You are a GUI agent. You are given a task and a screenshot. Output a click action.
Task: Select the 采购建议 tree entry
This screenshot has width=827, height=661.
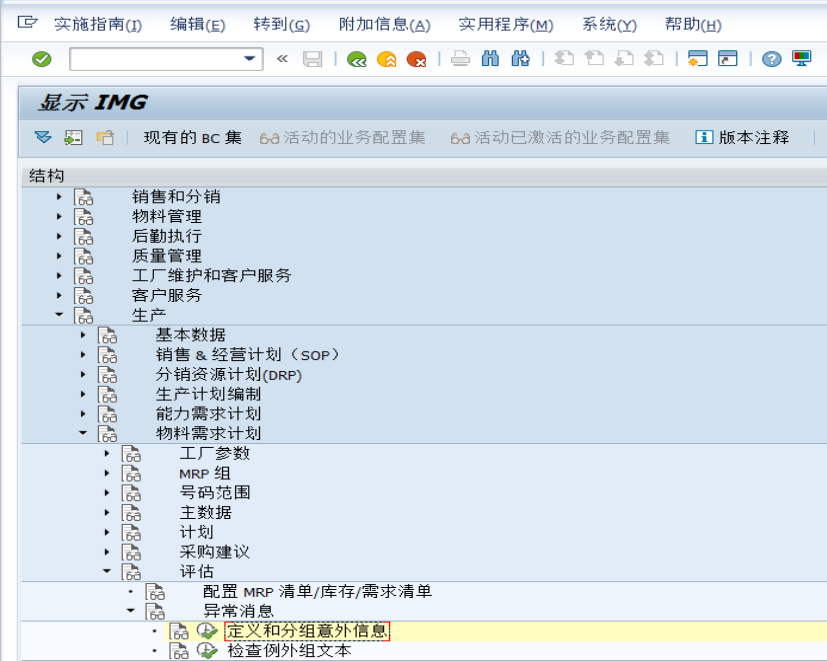[x=215, y=552]
